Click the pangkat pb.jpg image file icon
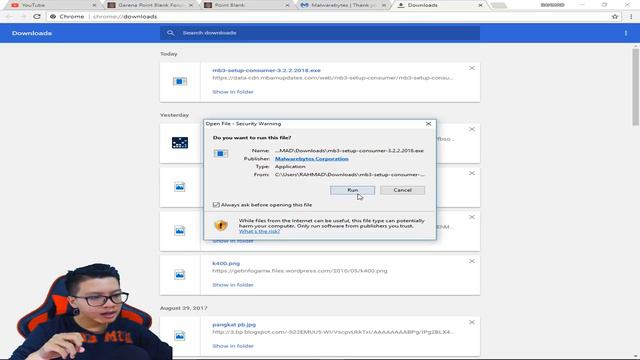Viewport: 640px width, 360px height. pyautogui.click(x=180, y=336)
